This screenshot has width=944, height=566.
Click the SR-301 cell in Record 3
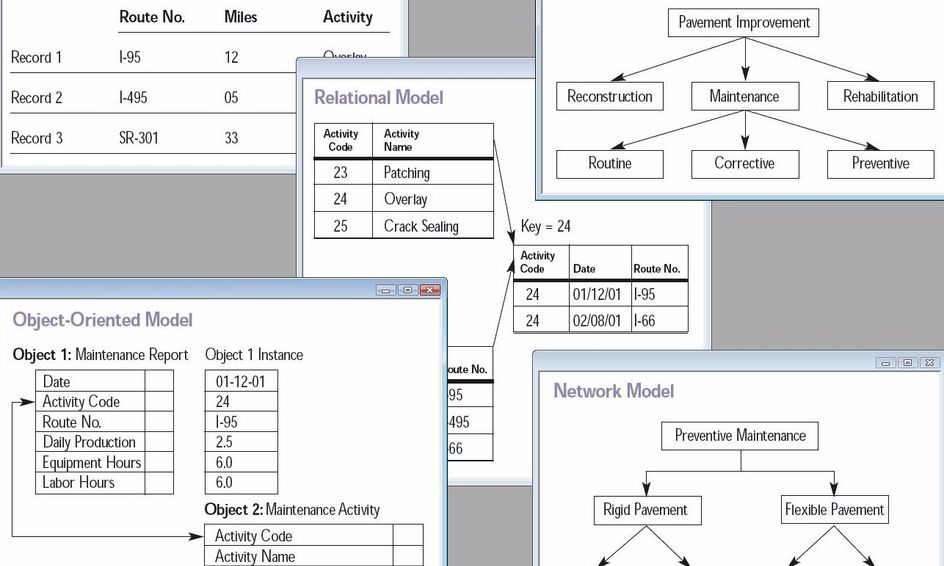[x=138, y=138]
